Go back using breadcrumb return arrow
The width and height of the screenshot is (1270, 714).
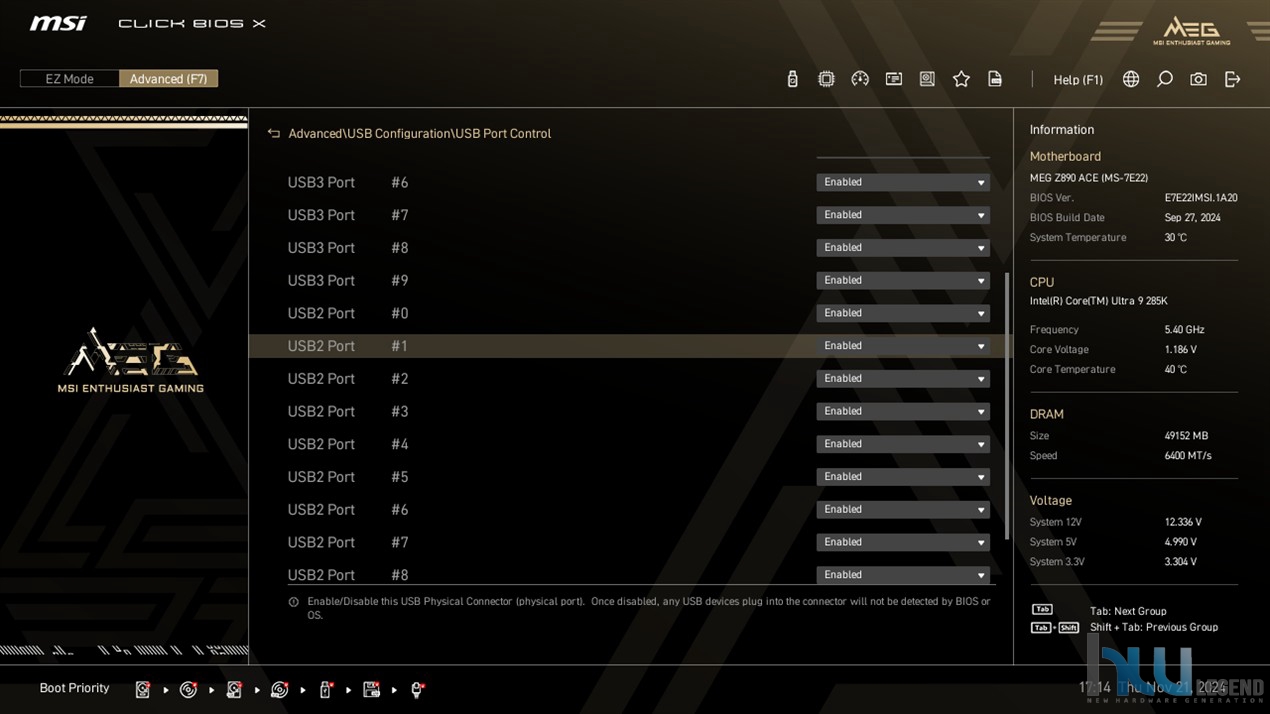pyautogui.click(x=274, y=133)
